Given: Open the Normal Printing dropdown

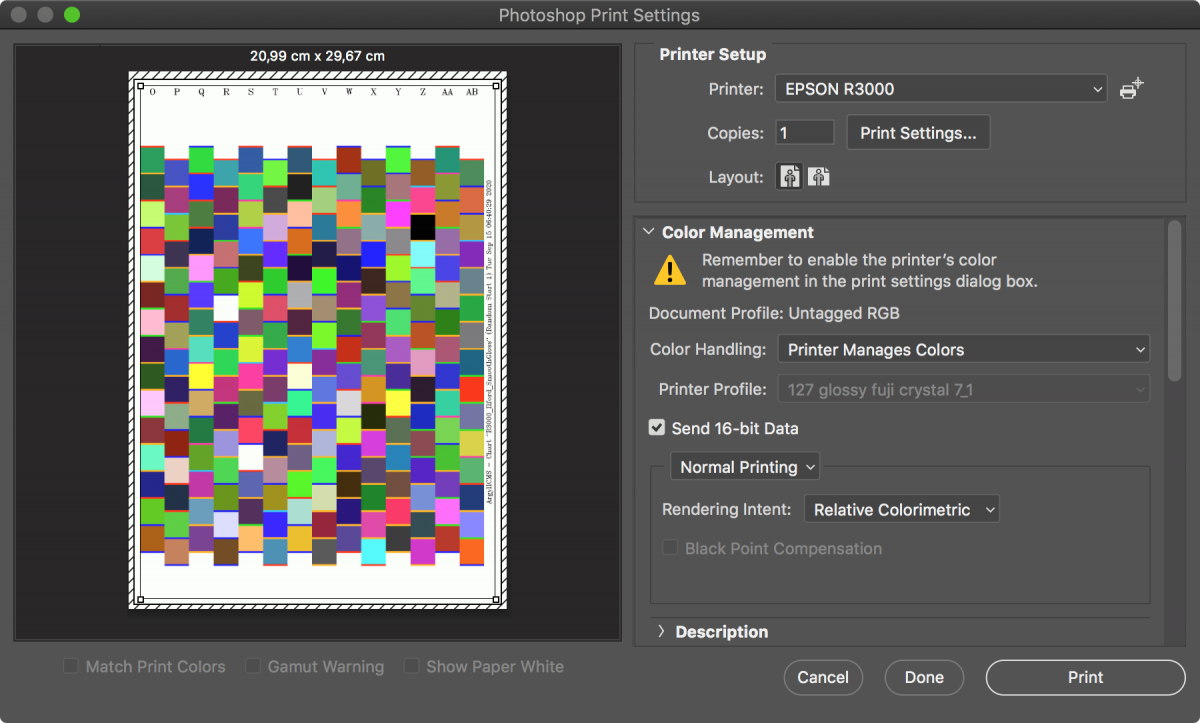Looking at the screenshot, I should point(745,467).
